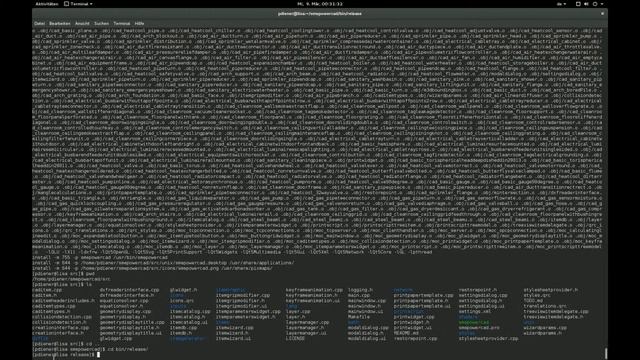
Task: Click file name geometrydisplay.cpp
Action: coord(125,311)
